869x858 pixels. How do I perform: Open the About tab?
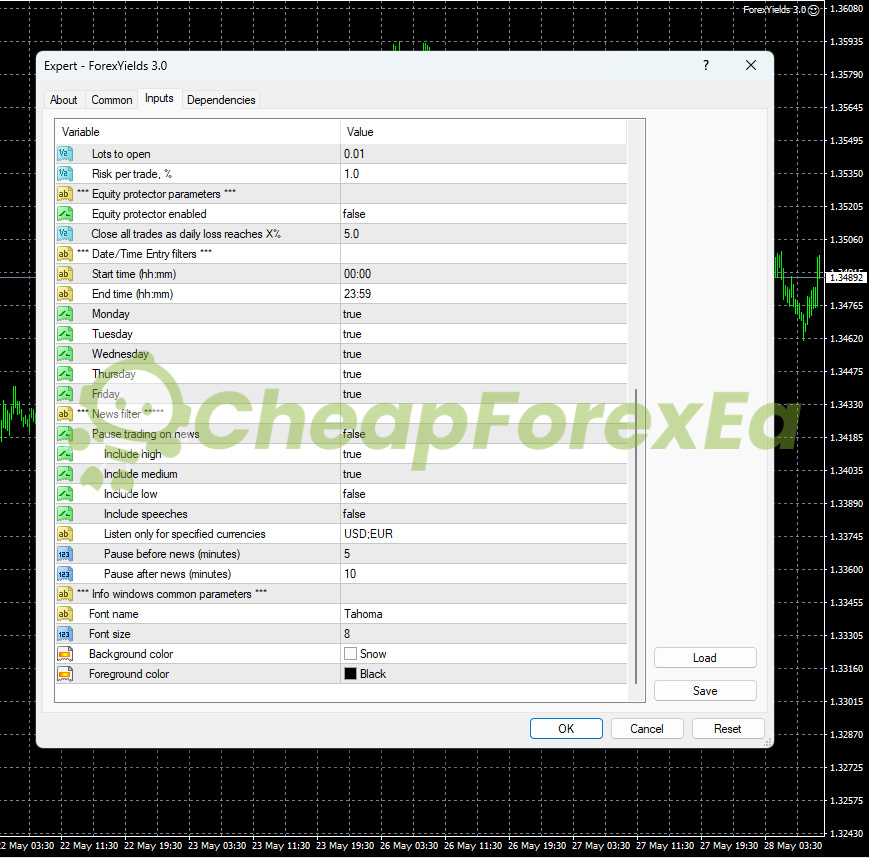(64, 100)
